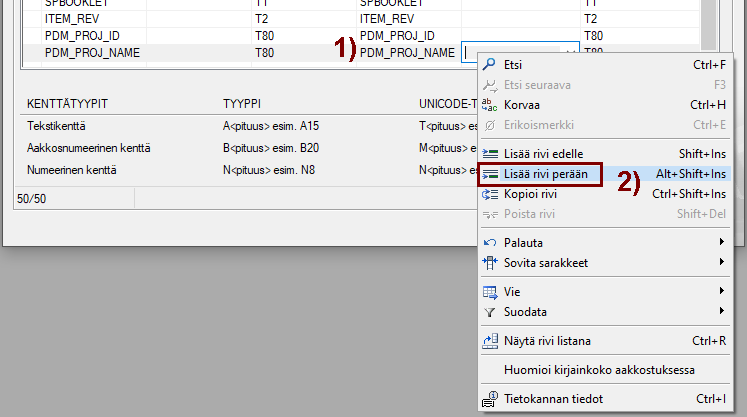
Task: Click the Palauta undo arrow icon
Action: coord(490,243)
